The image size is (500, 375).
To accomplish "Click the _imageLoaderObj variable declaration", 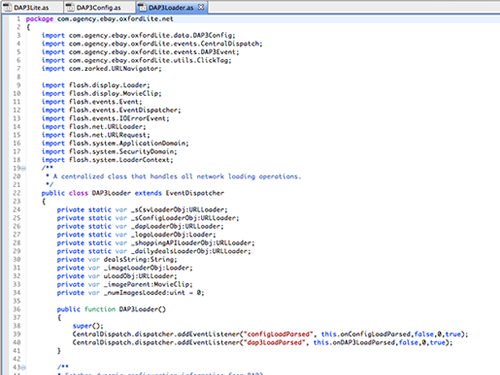I will pos(125,268).
